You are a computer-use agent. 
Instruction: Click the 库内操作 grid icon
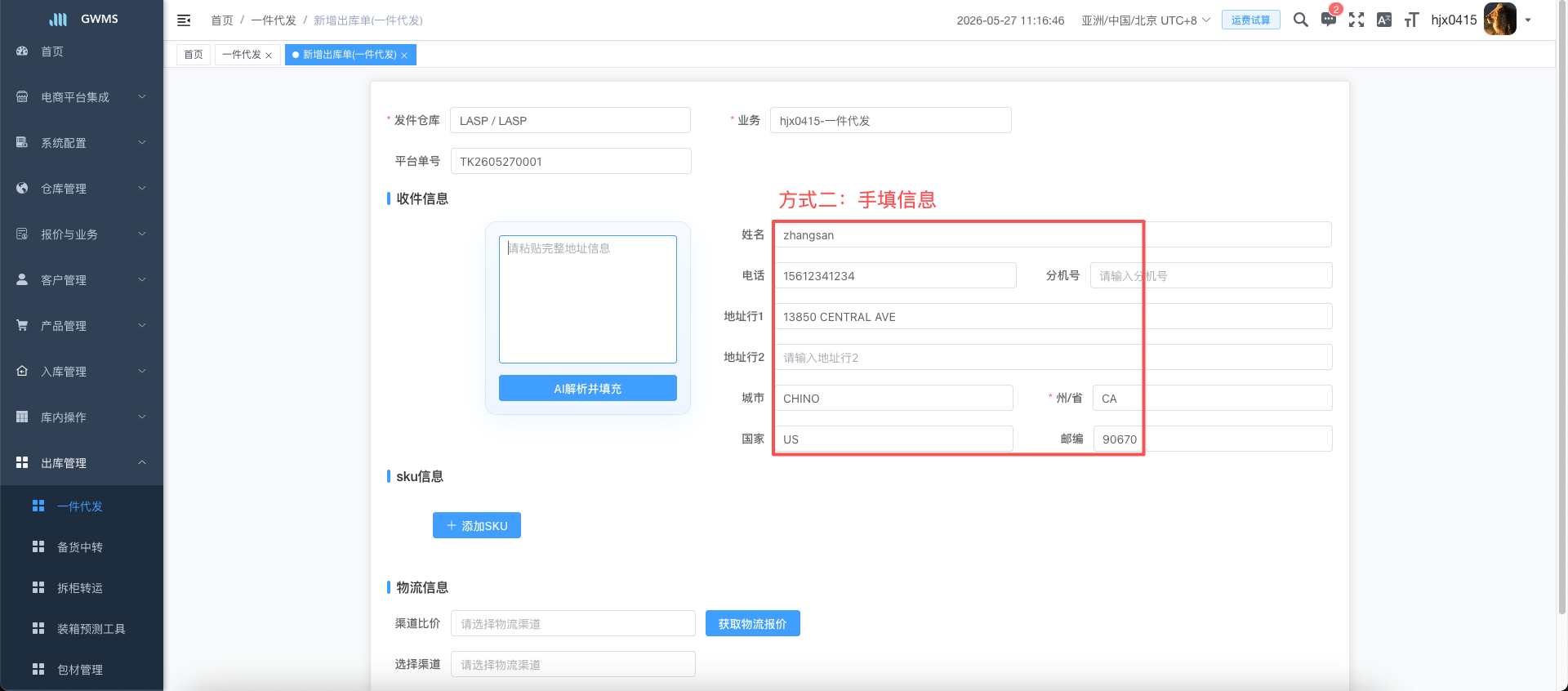click(x=22, y=417)
